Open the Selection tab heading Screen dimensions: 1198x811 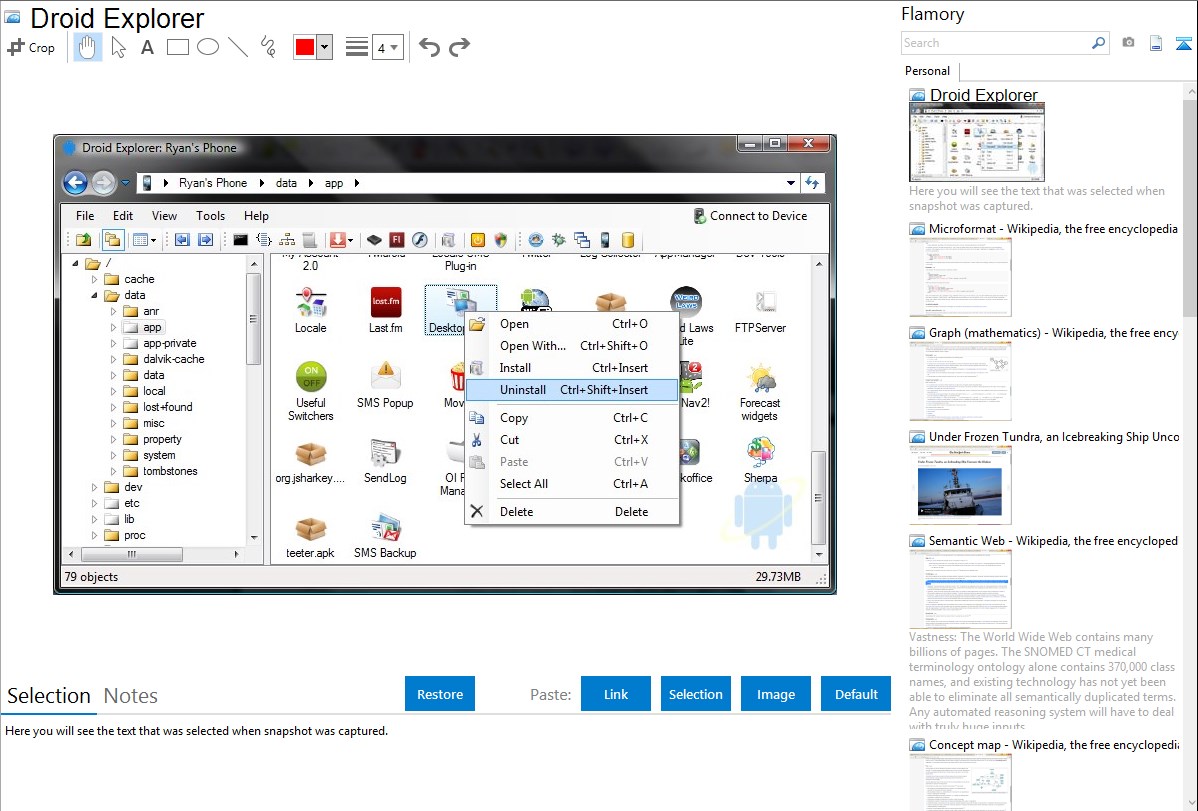49,696
